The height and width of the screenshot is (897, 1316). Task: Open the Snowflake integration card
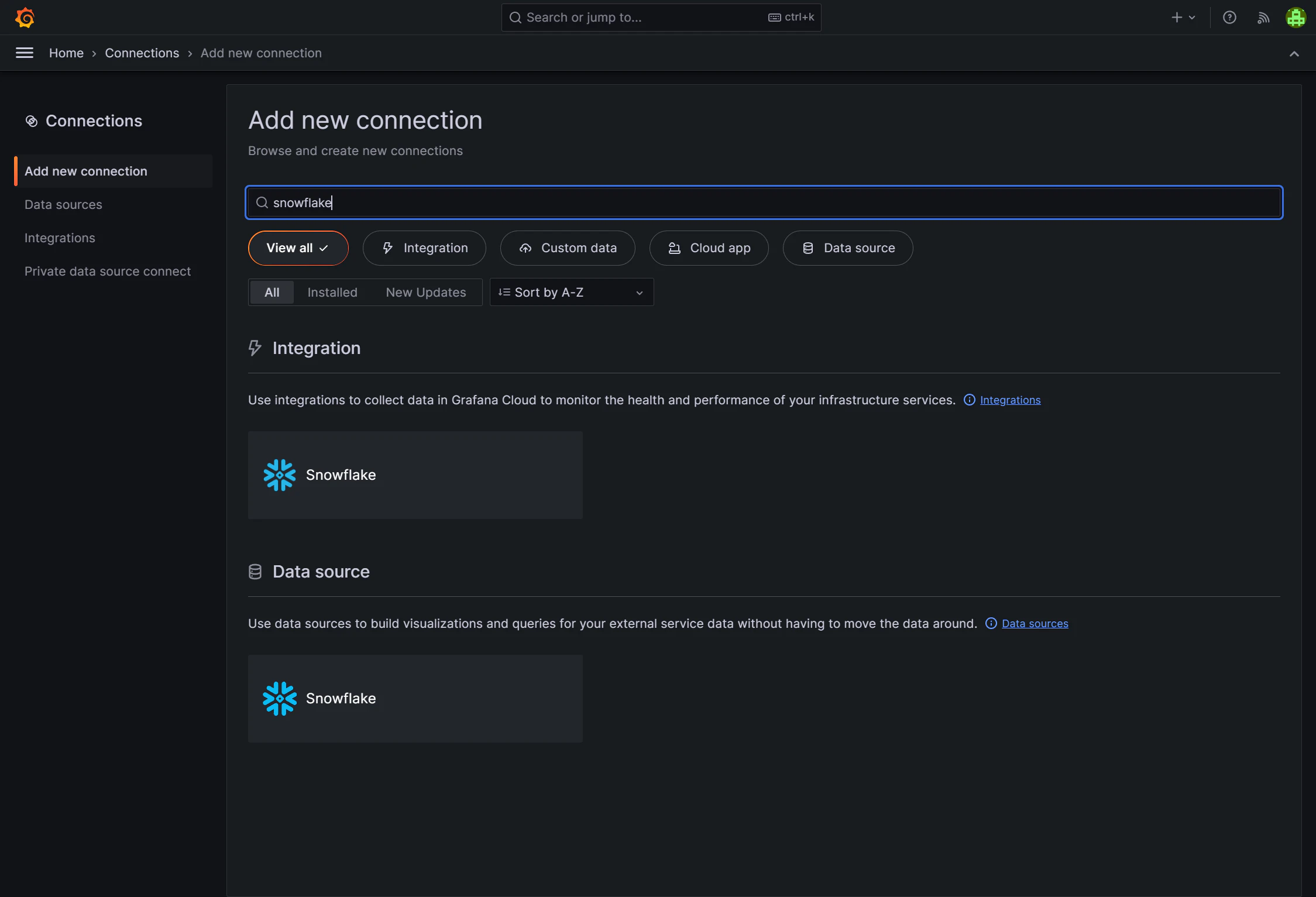[x=415, y=475]
